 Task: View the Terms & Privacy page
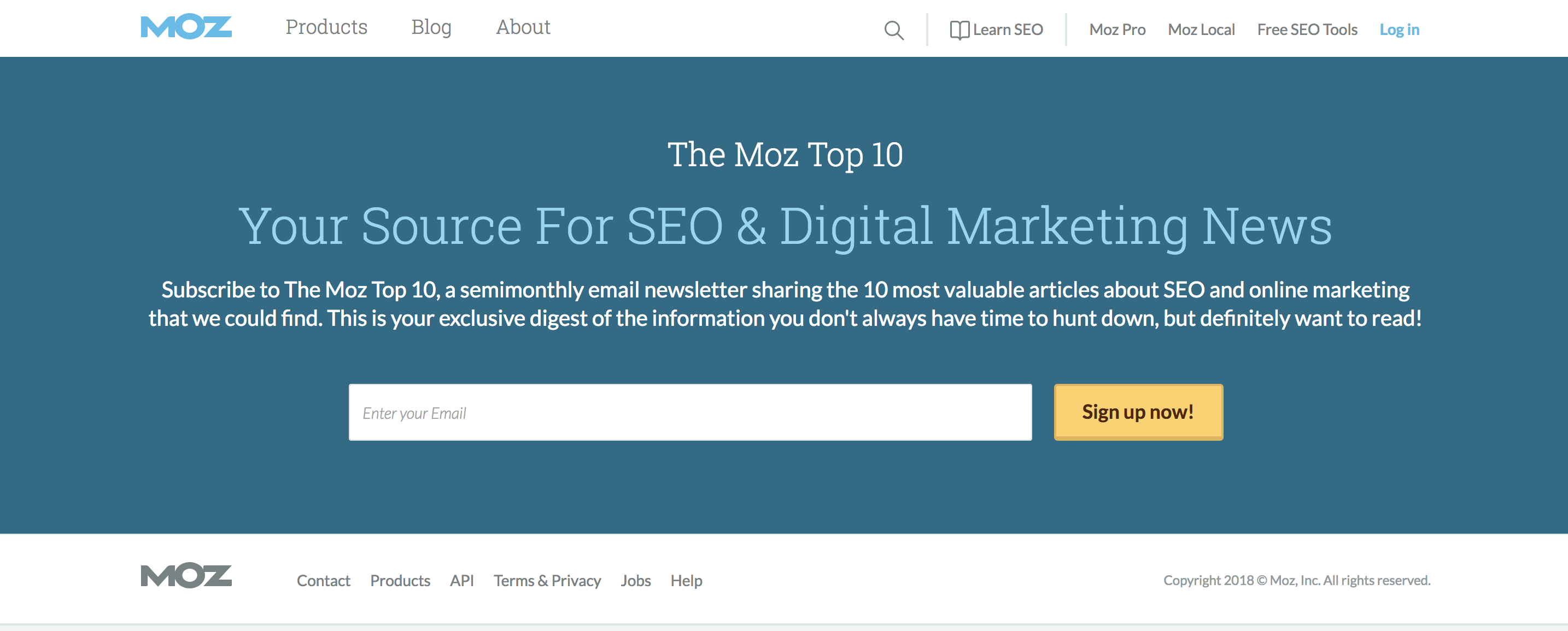point(547,581)
